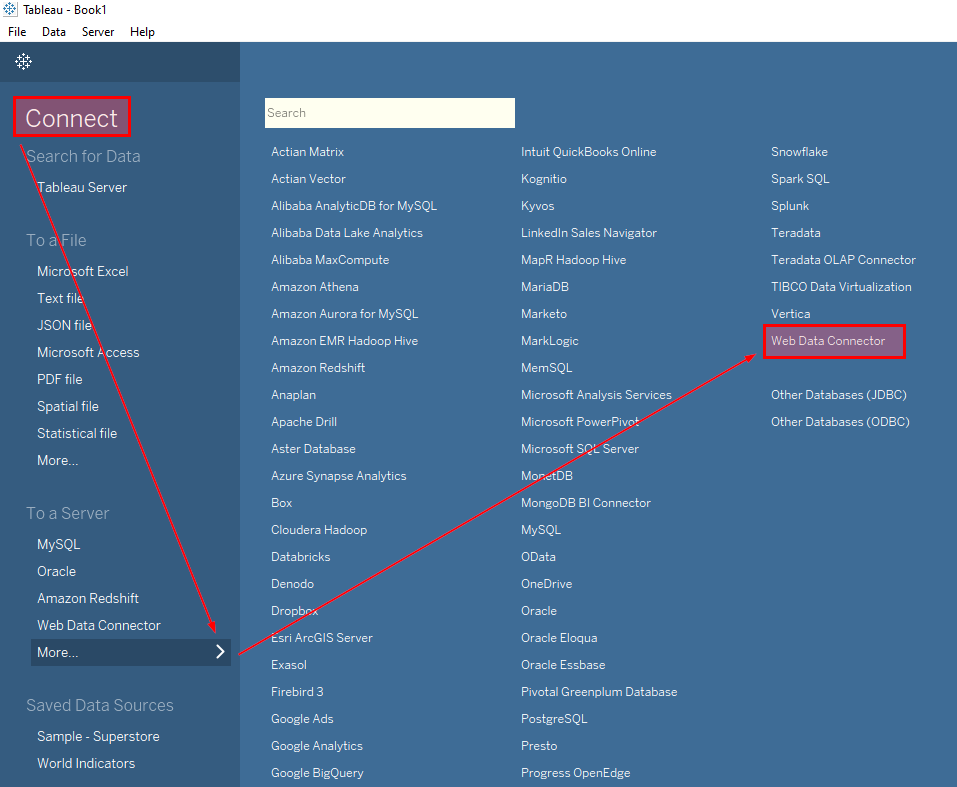The height and width of the screenshot is (787, 957).
Task: Select the Apache Drill connector
Action: point(304,421)
